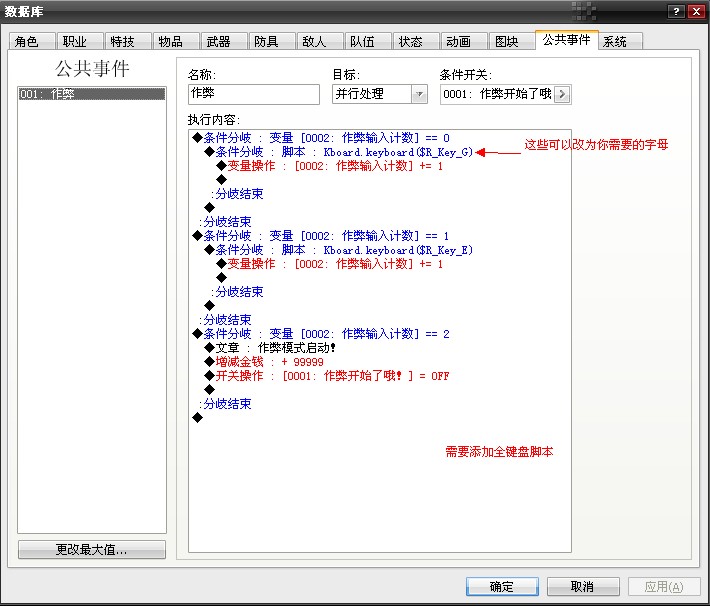Switch to the 图块 tab
710x606 pixels.
click(x=512, y=41)
